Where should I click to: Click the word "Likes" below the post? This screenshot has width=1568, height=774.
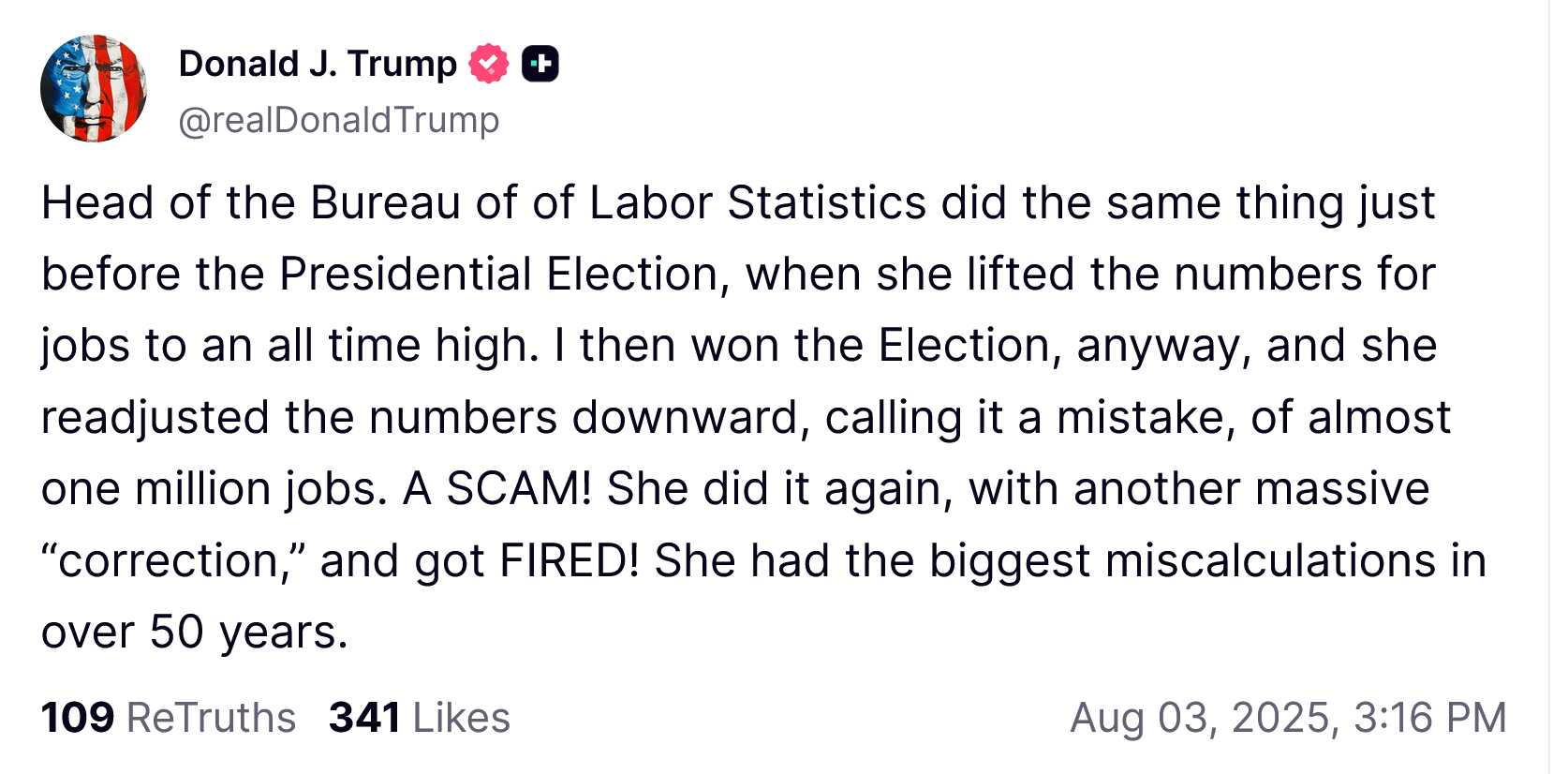[x=461, y=718]
